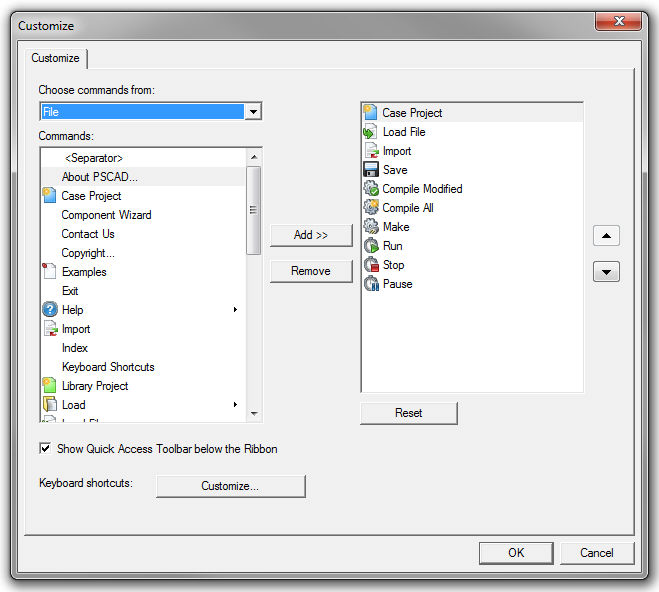This screenshot has width=659, height=592.
Task: Click the red Stop icon
Action: (370, 265)
